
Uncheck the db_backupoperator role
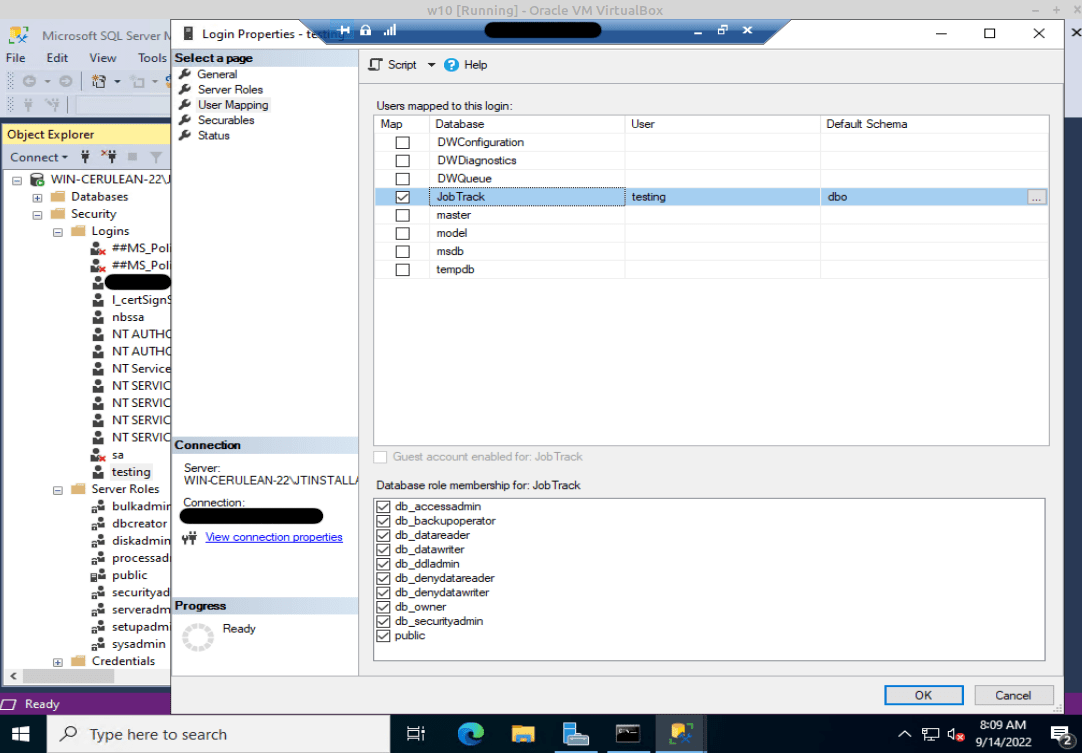[x=384, y=521]
